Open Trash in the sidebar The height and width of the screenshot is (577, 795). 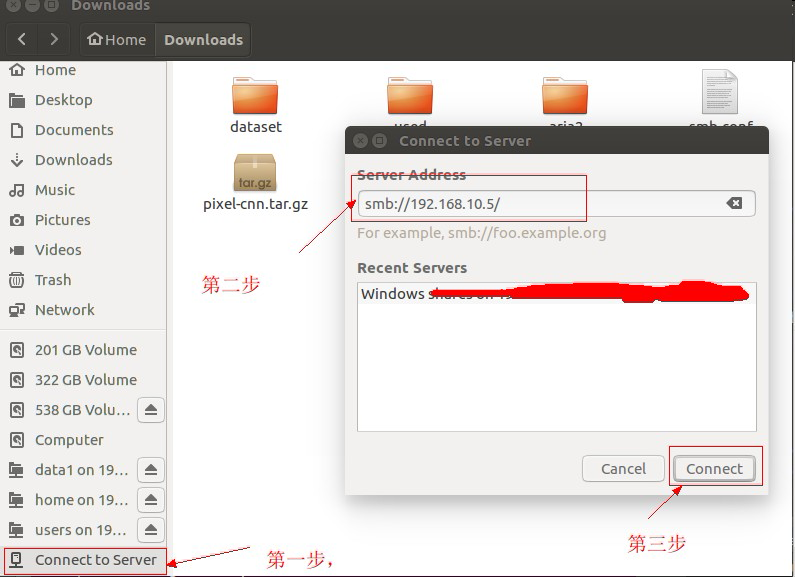coord(52,280)
